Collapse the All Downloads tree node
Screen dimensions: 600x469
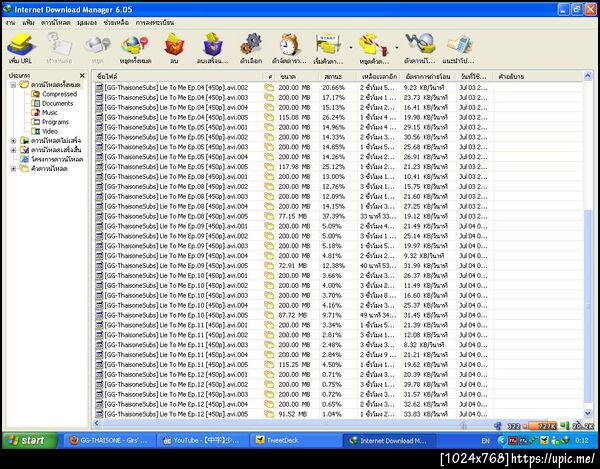coord(13,85)
